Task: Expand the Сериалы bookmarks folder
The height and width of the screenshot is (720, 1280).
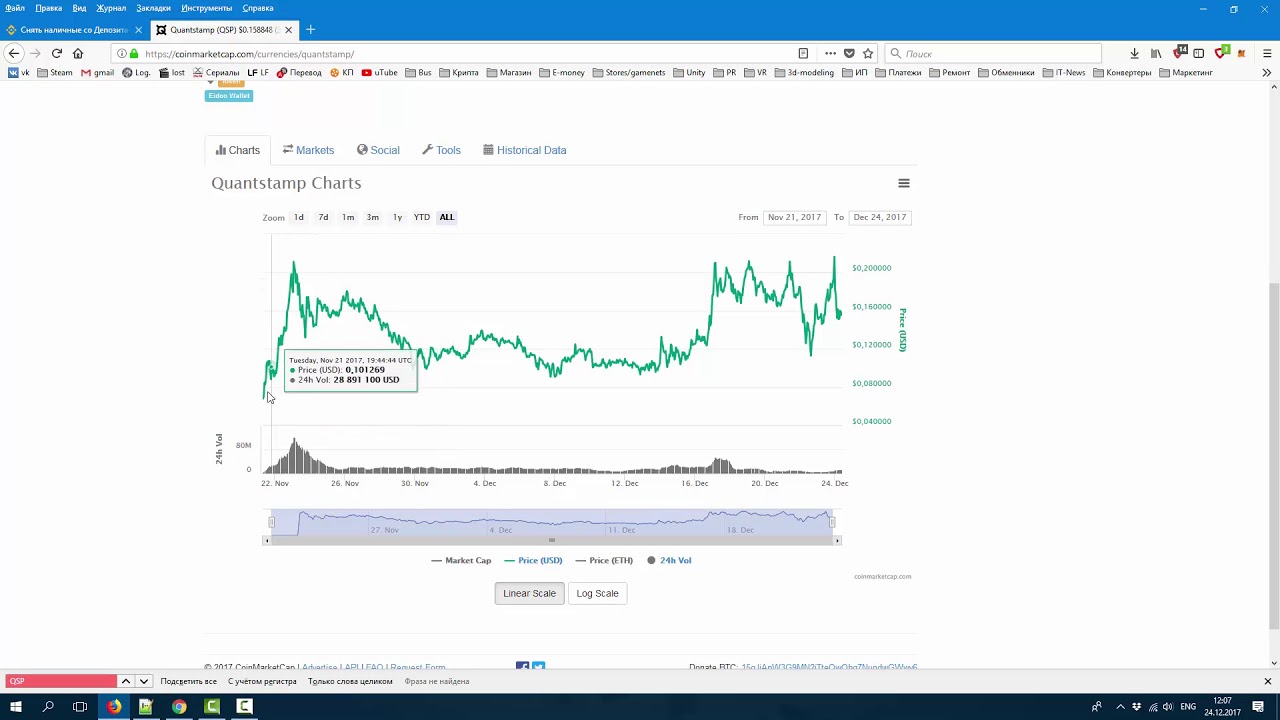Action: (x=216, y=72)
